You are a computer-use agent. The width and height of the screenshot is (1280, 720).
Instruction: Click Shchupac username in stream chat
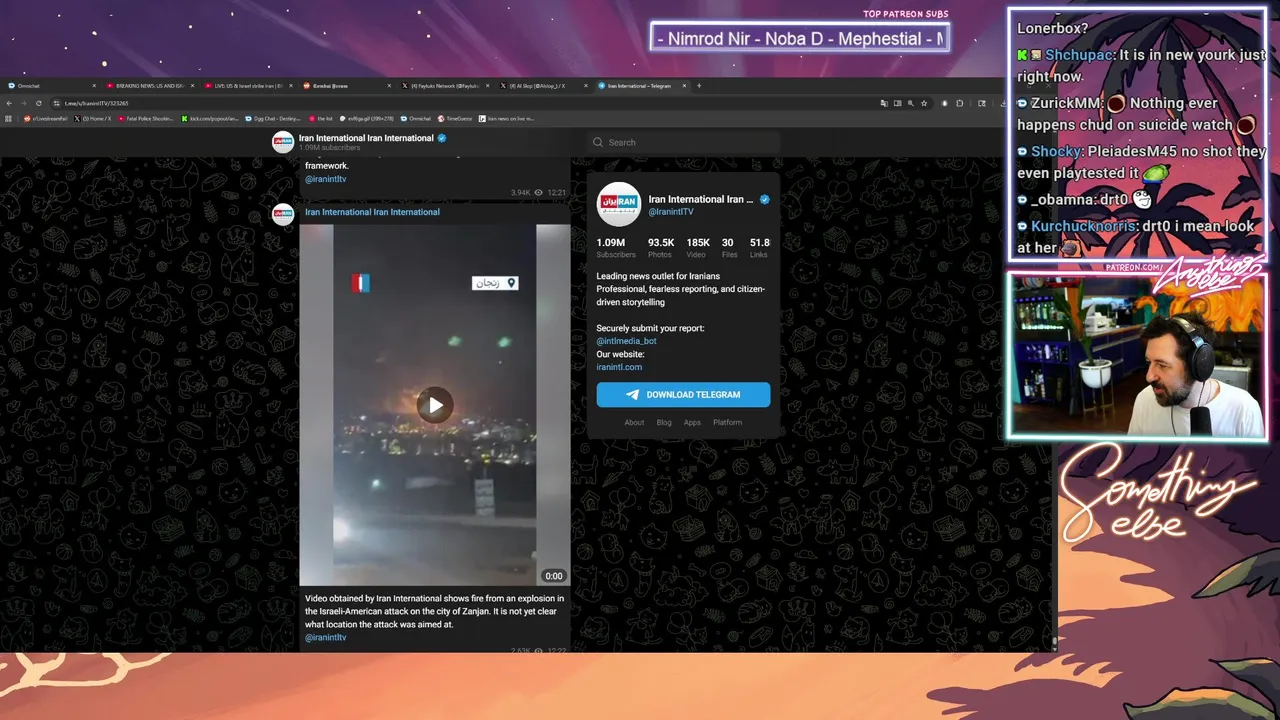pos(1079,55)
